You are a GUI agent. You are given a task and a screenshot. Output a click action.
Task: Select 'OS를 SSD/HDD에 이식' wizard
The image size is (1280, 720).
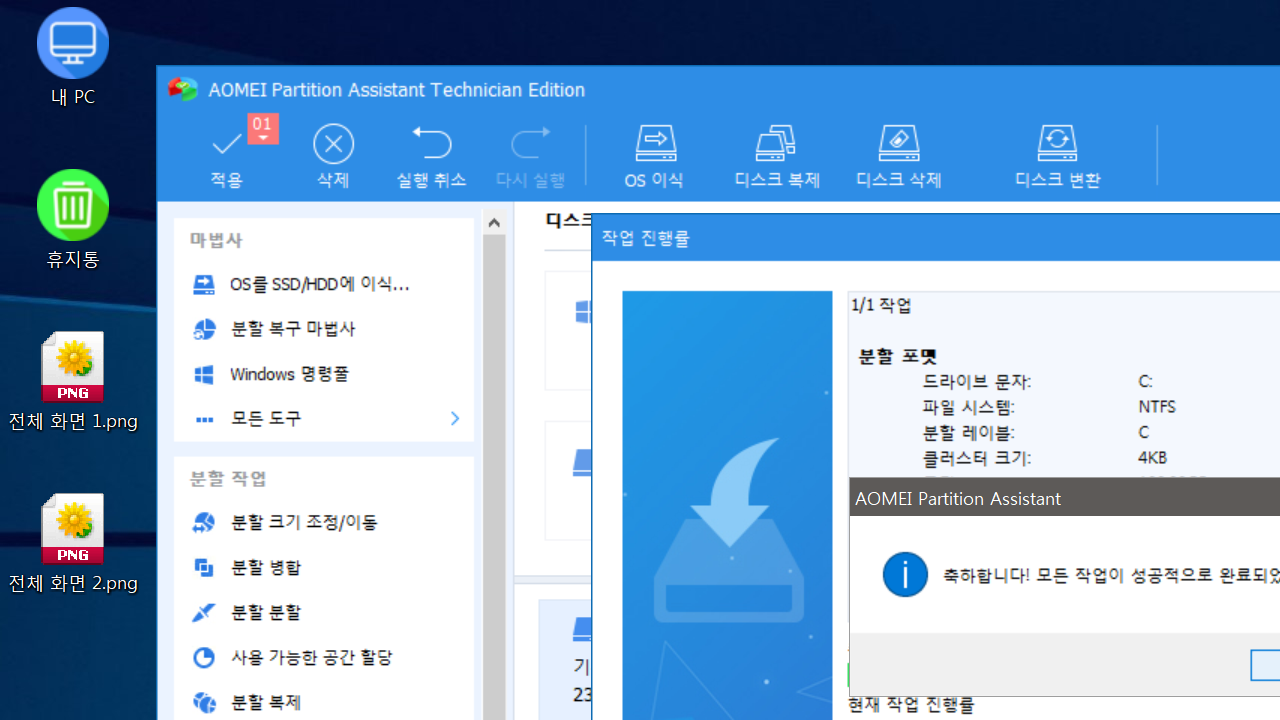[319, 285]
